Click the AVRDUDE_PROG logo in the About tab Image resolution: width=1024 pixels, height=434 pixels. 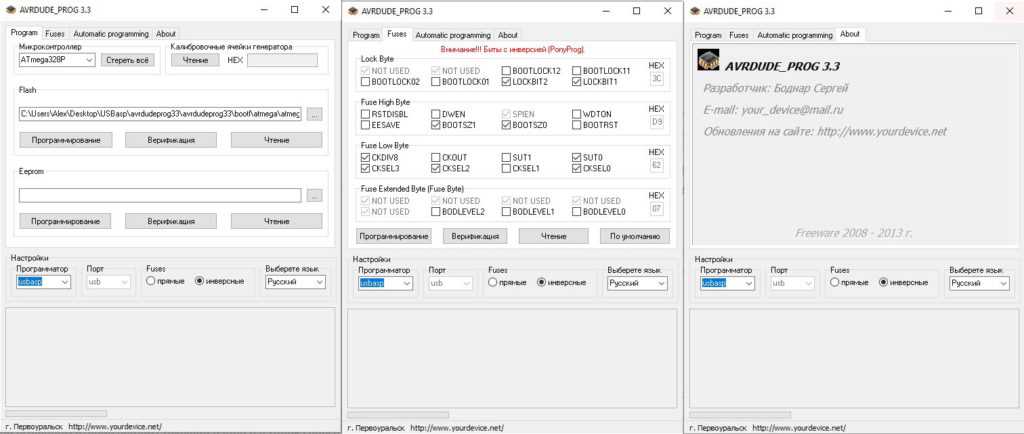(707, 63)
